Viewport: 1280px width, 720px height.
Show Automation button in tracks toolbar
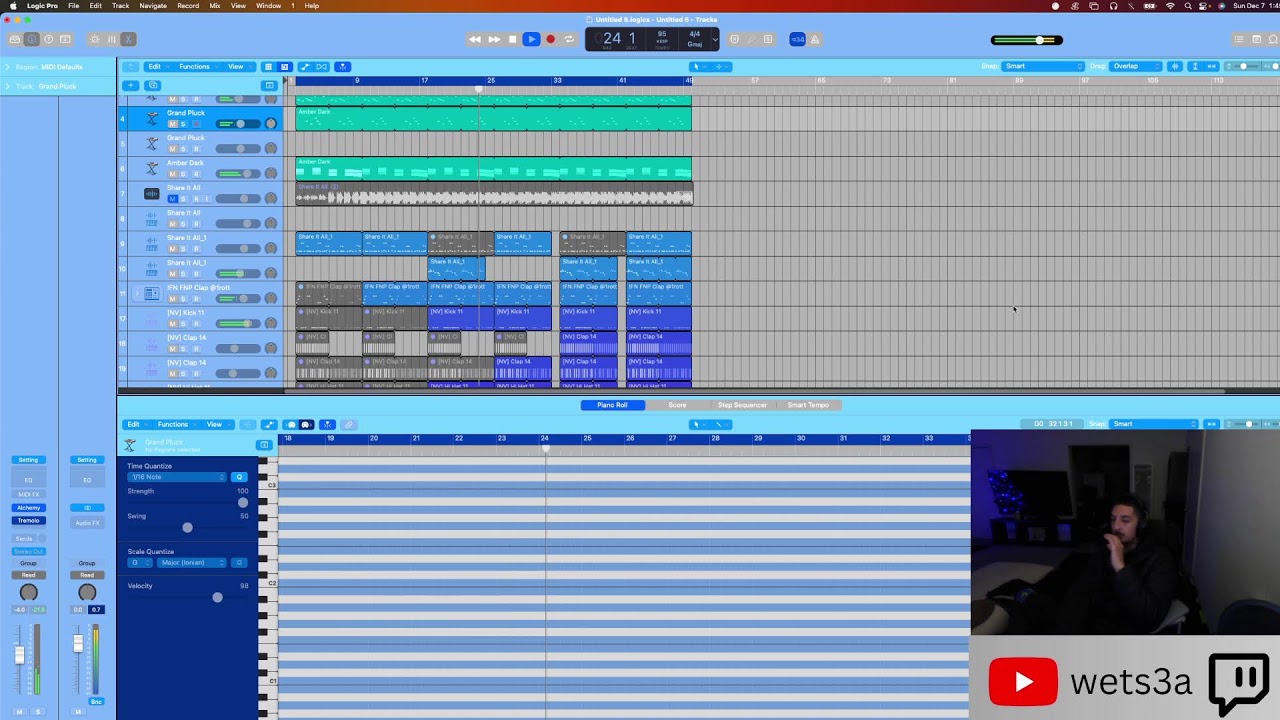click(305, 67)
